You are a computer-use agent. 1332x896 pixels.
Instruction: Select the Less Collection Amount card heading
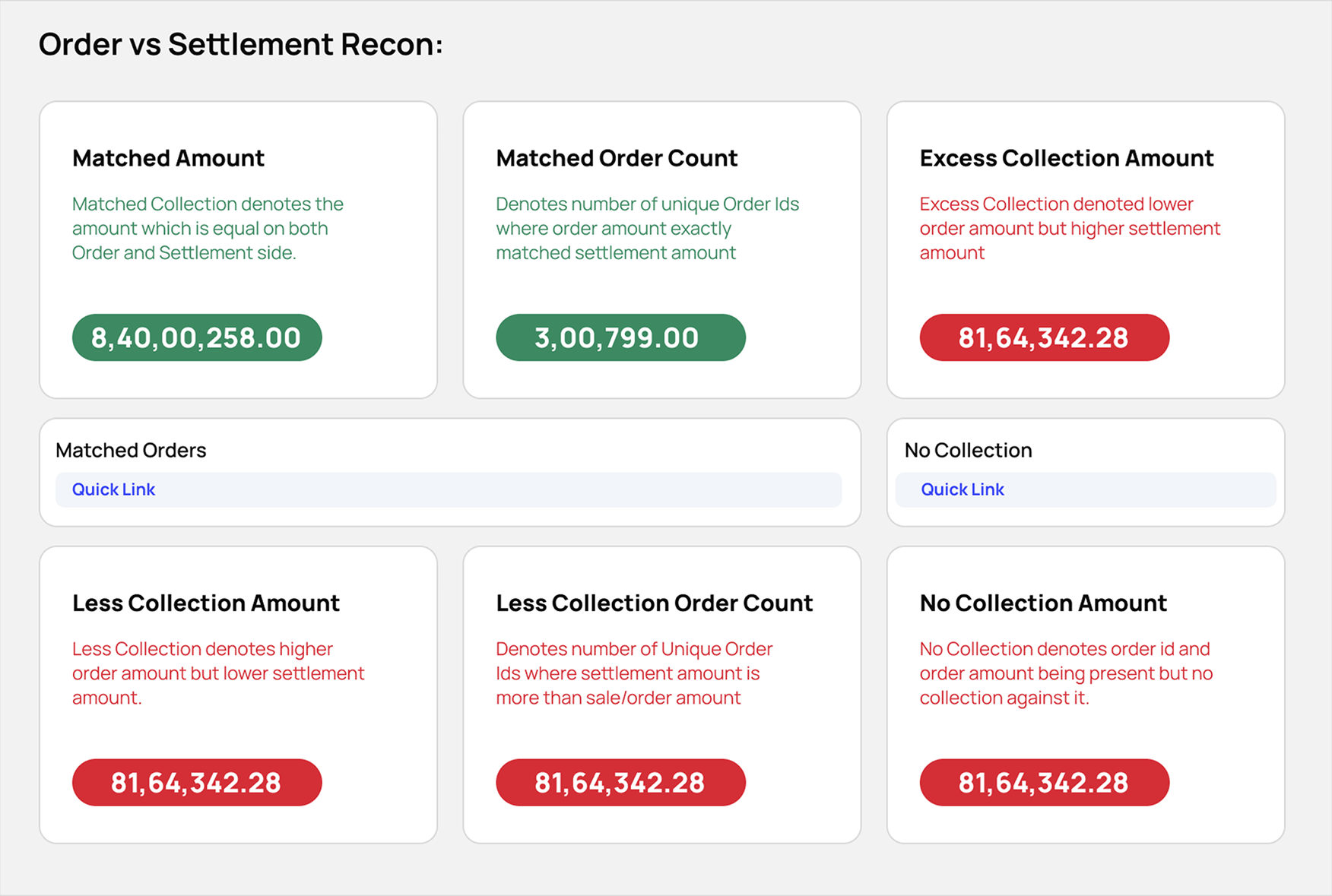pos(206,603)
